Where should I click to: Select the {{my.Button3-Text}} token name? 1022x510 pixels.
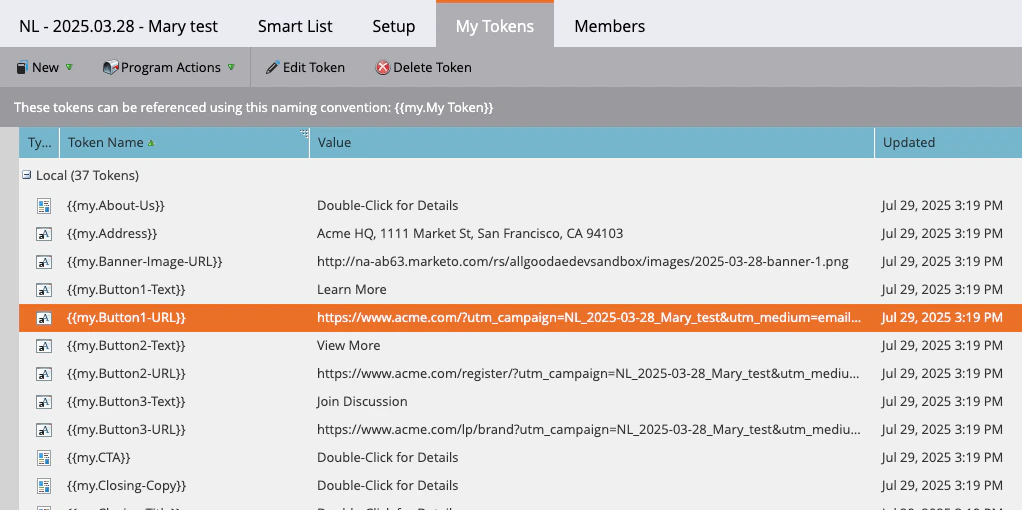coord(126,402)
